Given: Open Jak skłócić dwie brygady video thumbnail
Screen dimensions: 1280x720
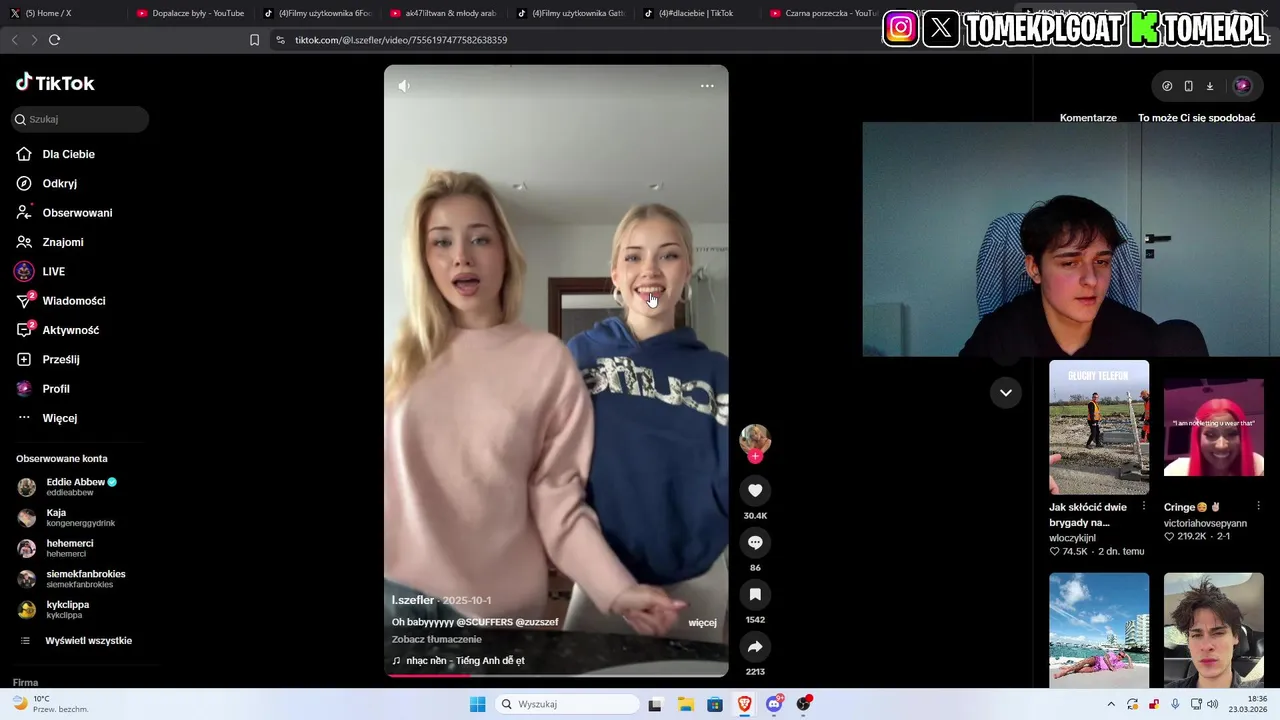Looking at the screenshot, I should point(1099,427).
